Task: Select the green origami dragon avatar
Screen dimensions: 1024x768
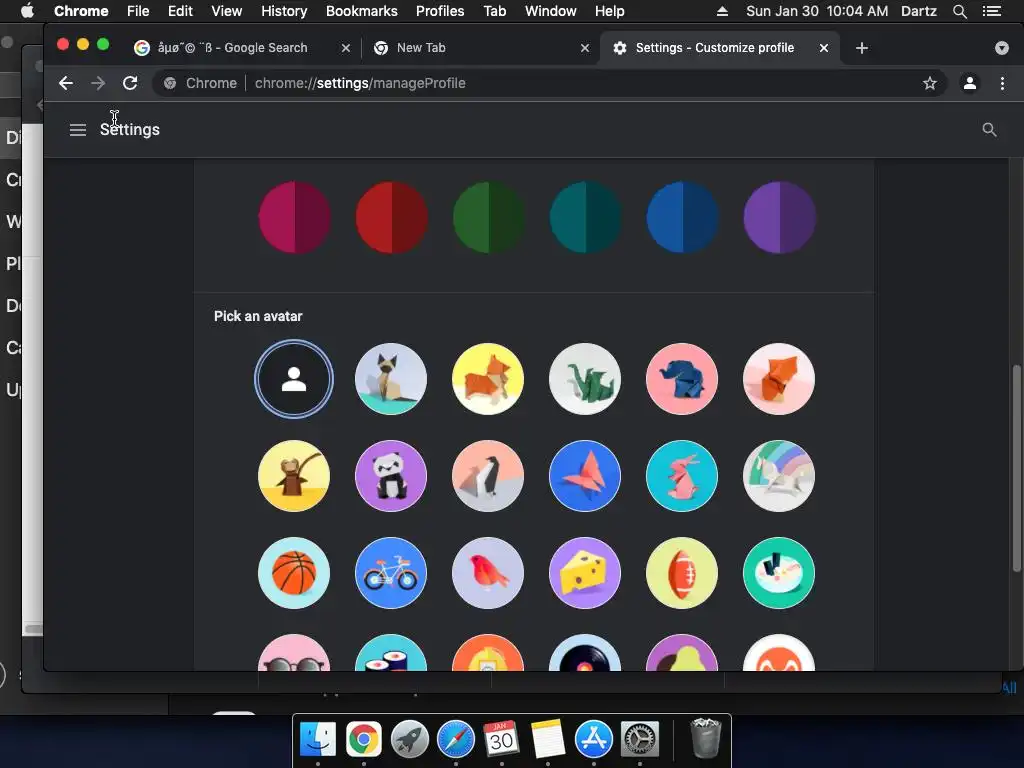Action: 584,379
